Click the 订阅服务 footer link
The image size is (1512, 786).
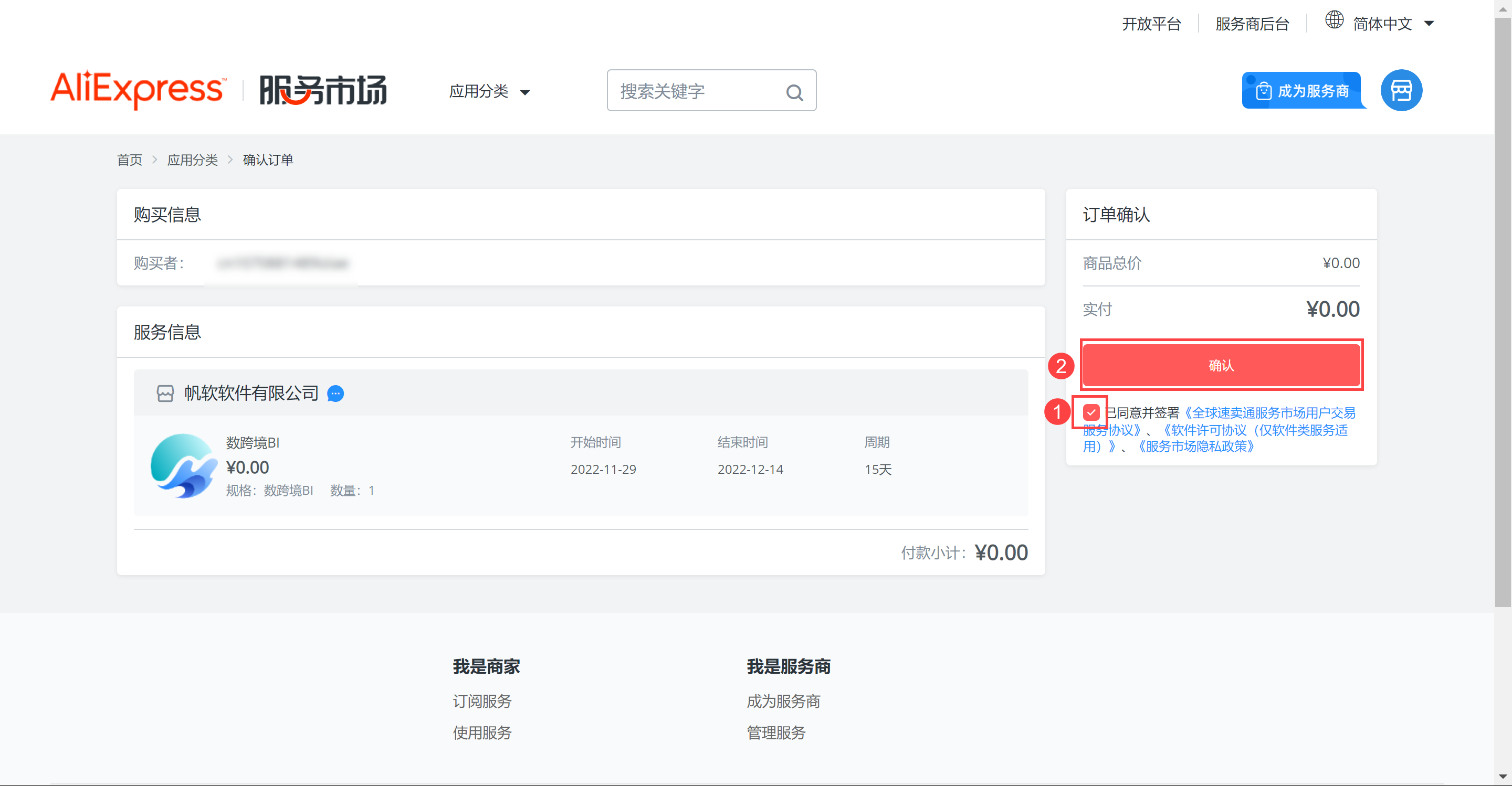[x=482, y=702]
